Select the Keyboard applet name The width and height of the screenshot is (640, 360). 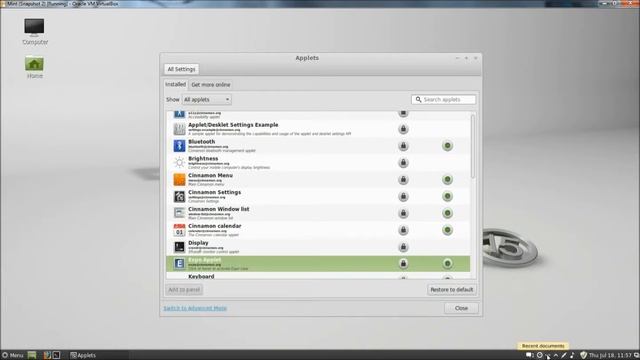201,276
